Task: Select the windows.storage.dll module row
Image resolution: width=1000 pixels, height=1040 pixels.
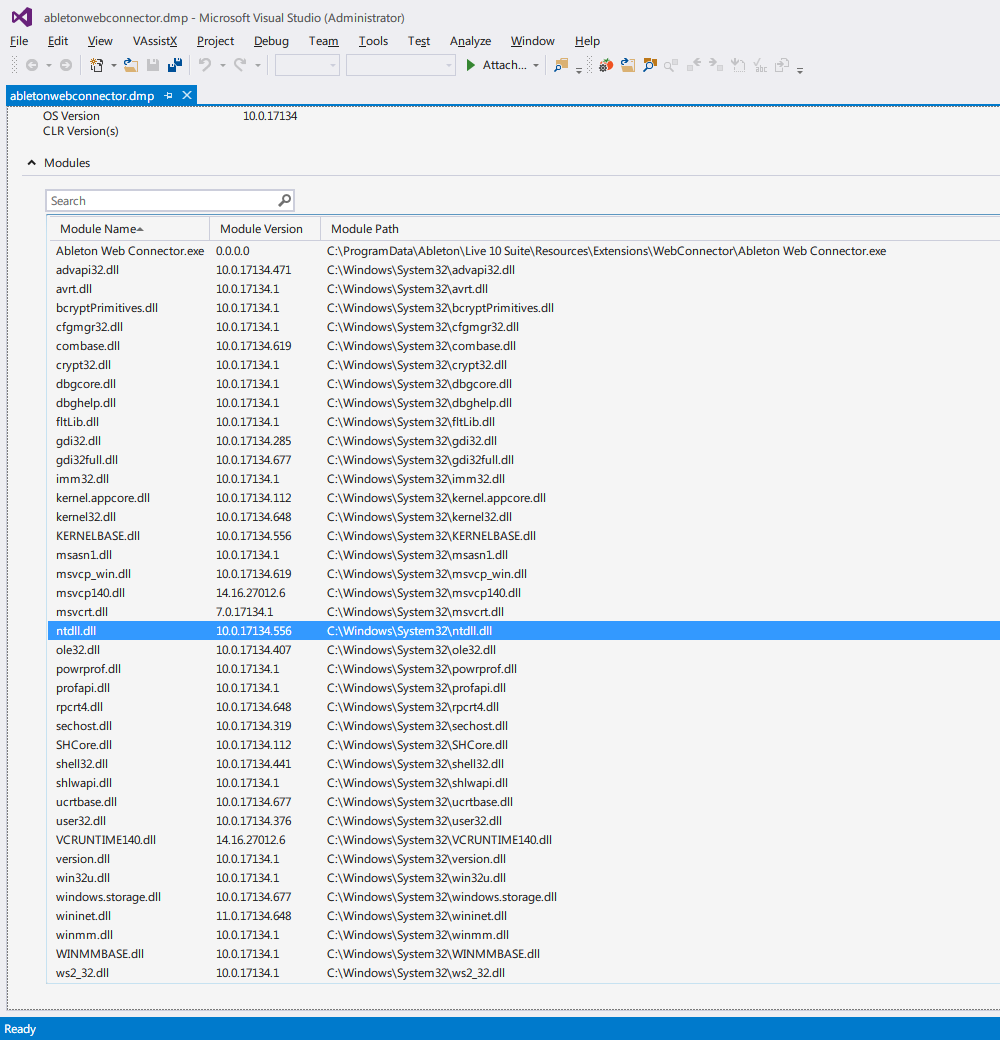Action: pyautogui.click(x=524, y=897)
